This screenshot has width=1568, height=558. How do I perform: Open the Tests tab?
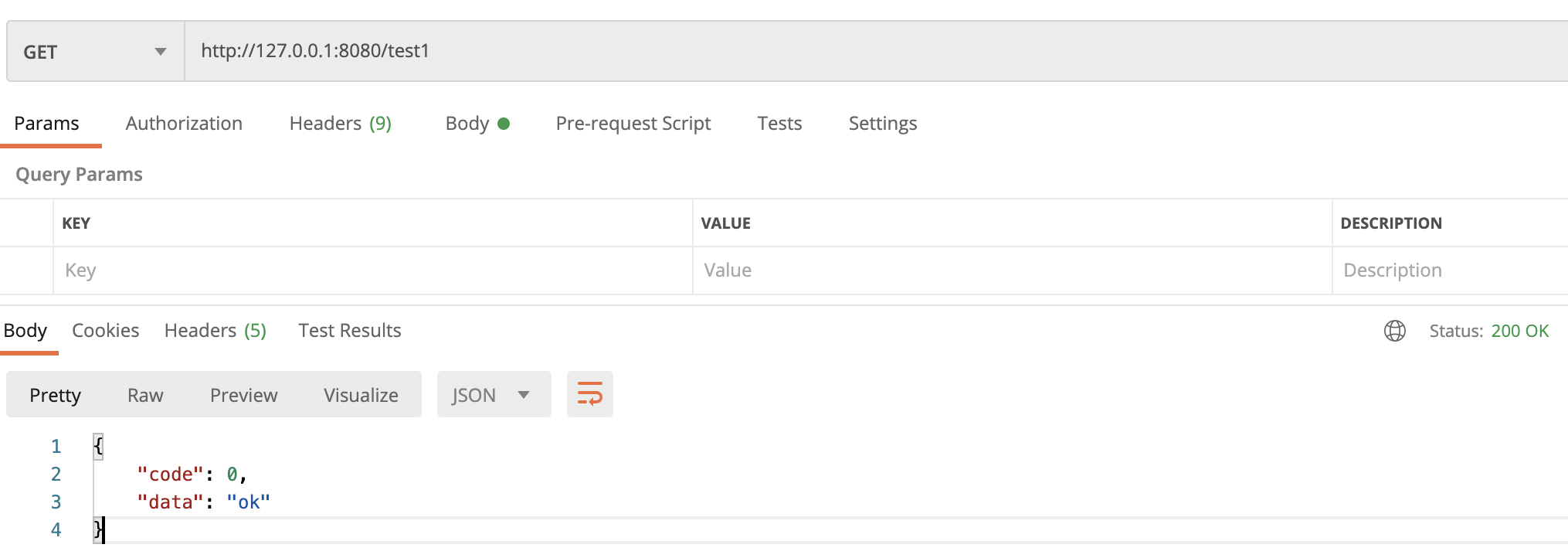[779, 124]
